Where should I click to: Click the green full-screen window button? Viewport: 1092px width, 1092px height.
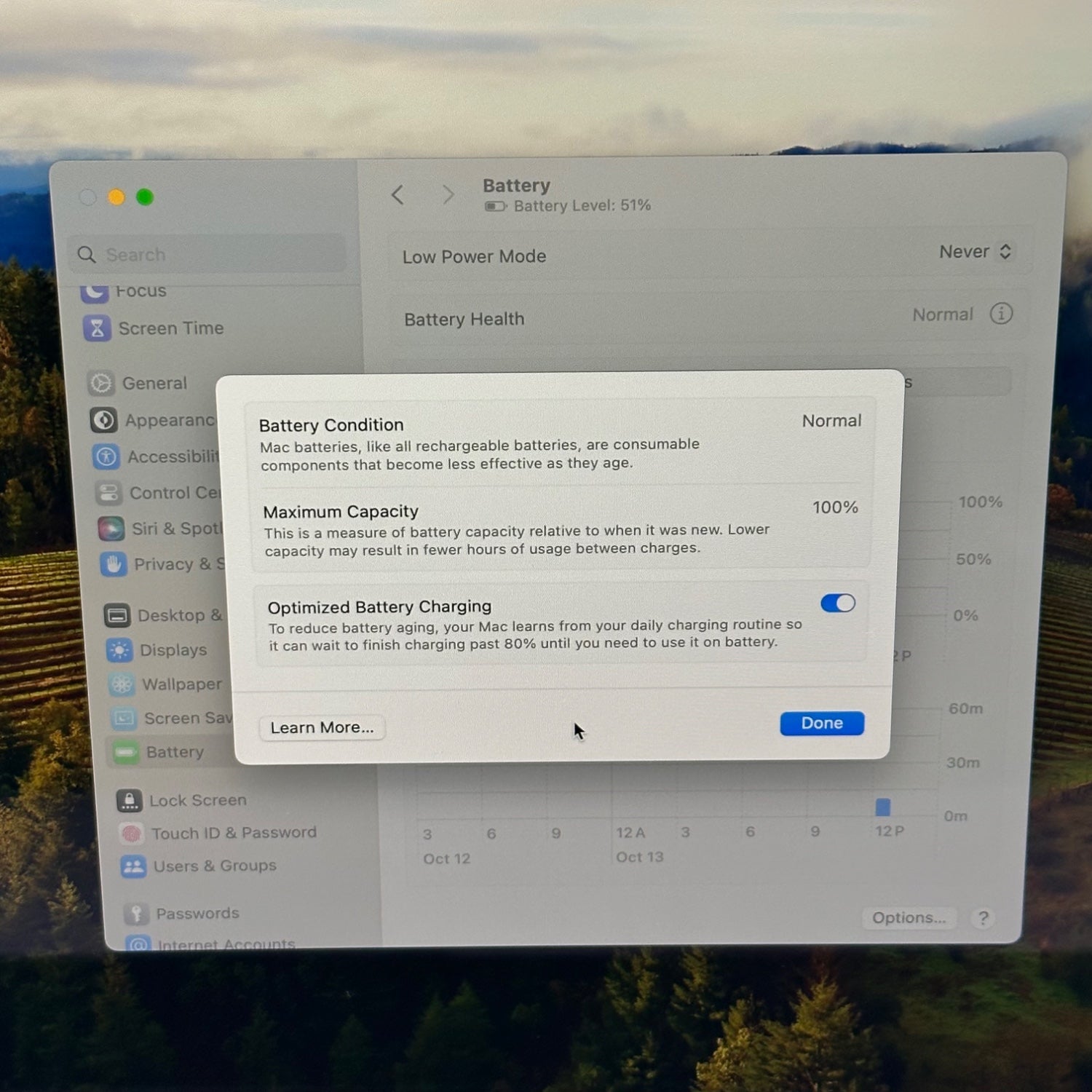tap(145, 197)
